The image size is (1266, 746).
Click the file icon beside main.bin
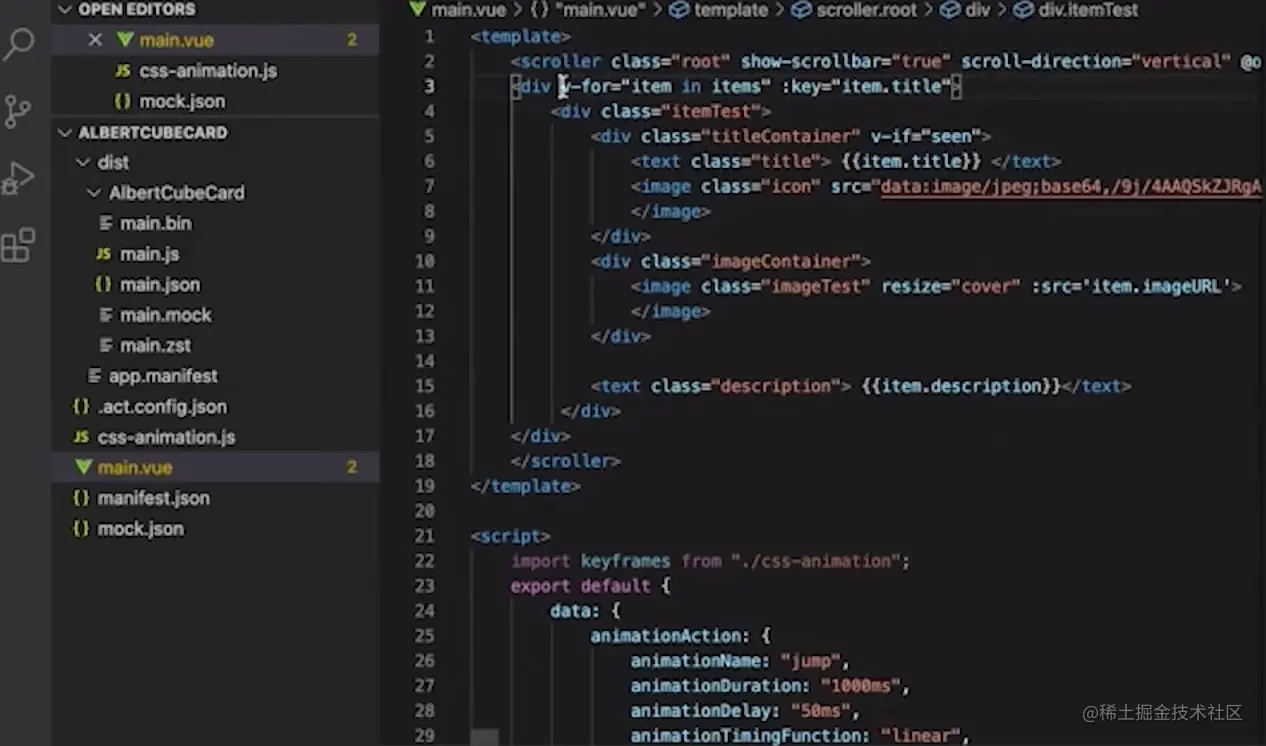[x=106, y=223]
